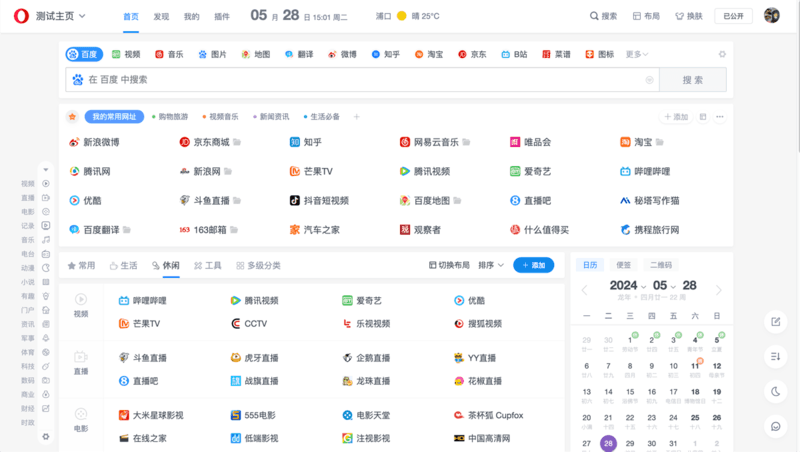Collapse sidebar with the top arrow
800x452 pixels.
click(x=46, y=169)
